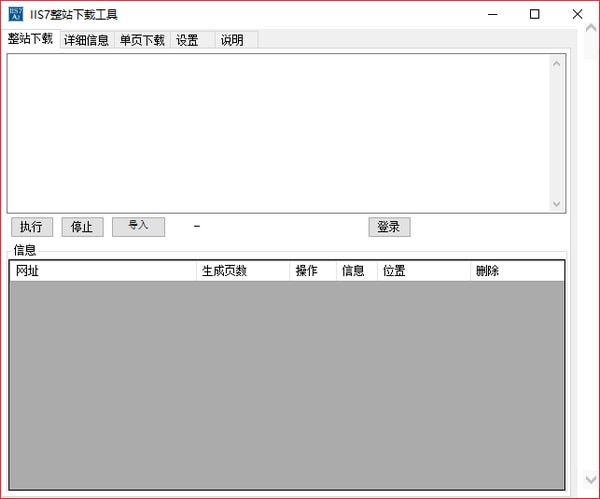Click the 删除 column header
The image size is (600, 499).
[x=517, y=271]
